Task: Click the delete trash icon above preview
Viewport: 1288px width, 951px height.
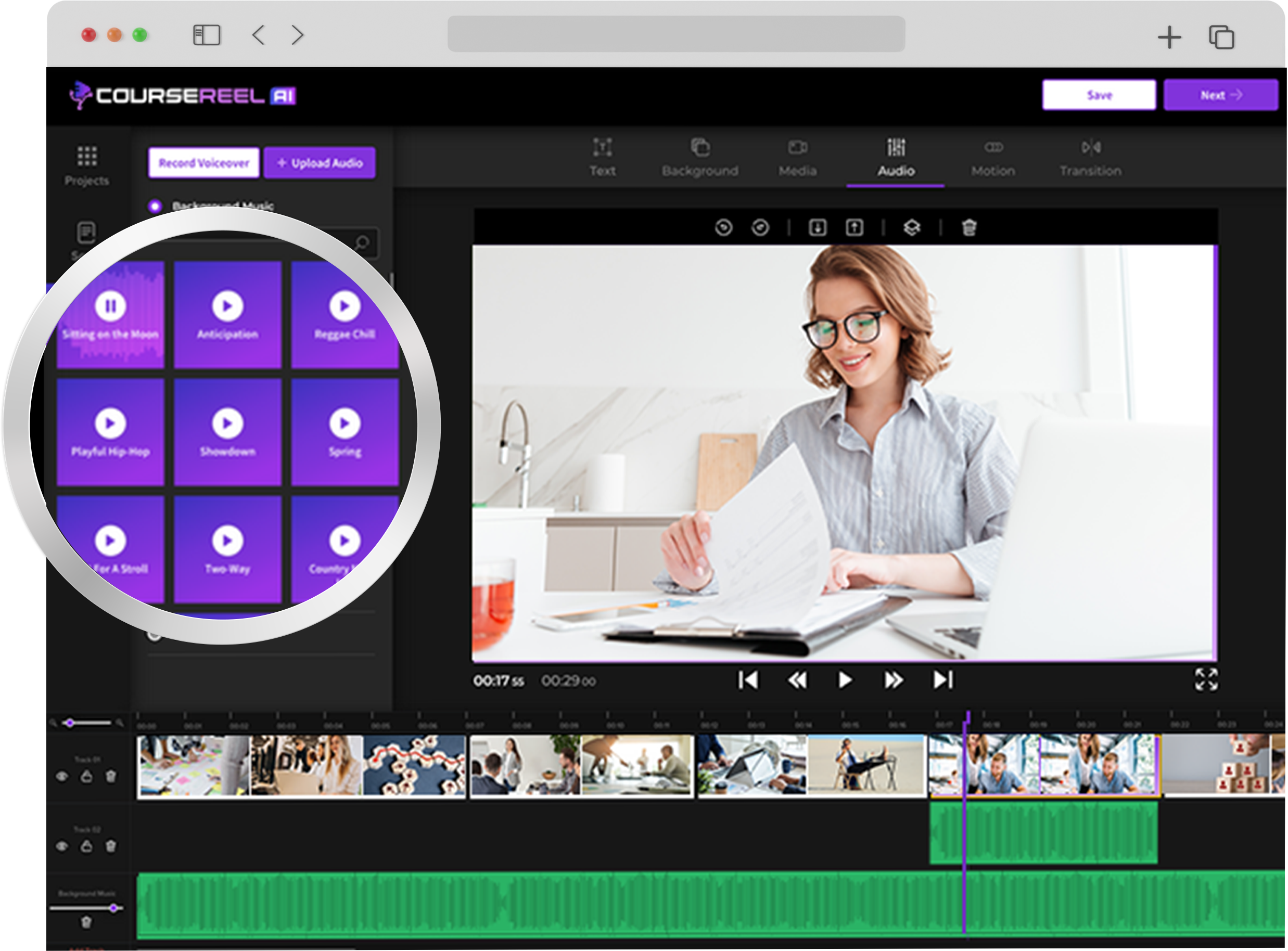Action: click(x=969, y=227)
